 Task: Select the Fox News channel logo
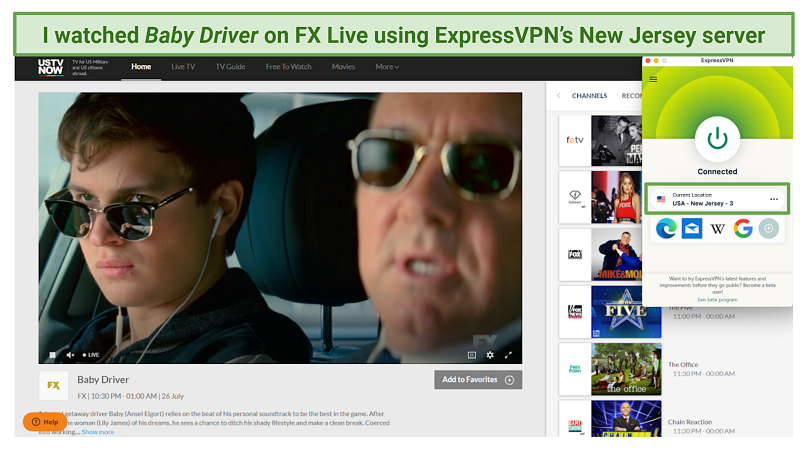[575, 312]
